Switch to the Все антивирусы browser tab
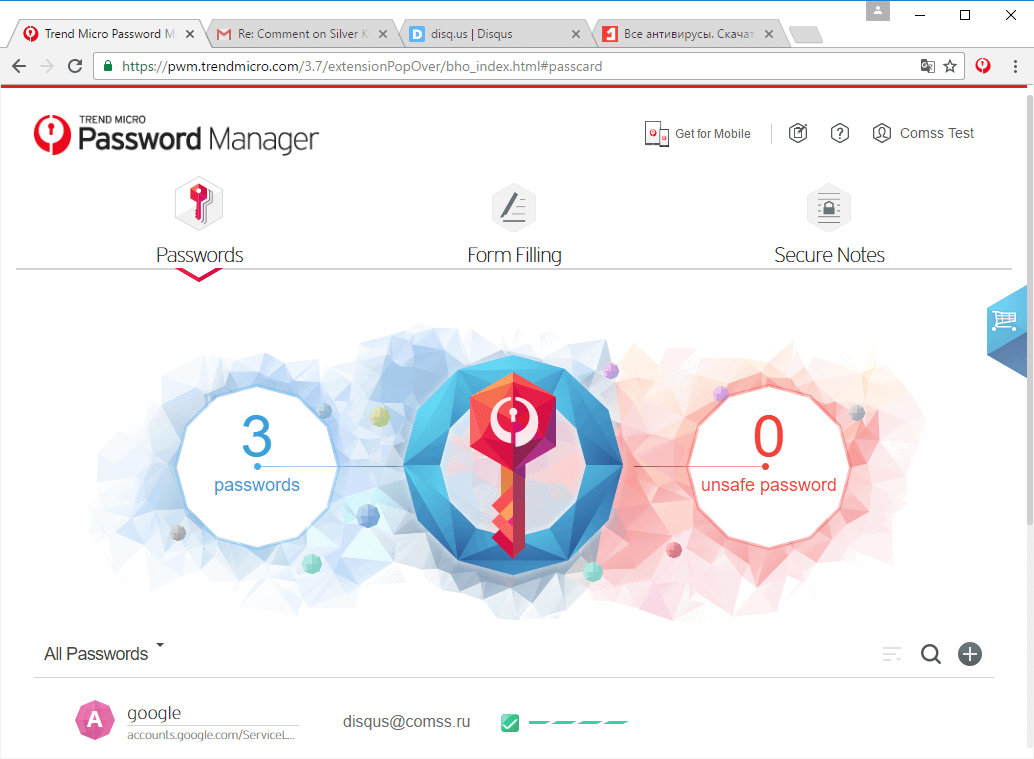Screen dimensions: 1034x759 coord(687,34)
